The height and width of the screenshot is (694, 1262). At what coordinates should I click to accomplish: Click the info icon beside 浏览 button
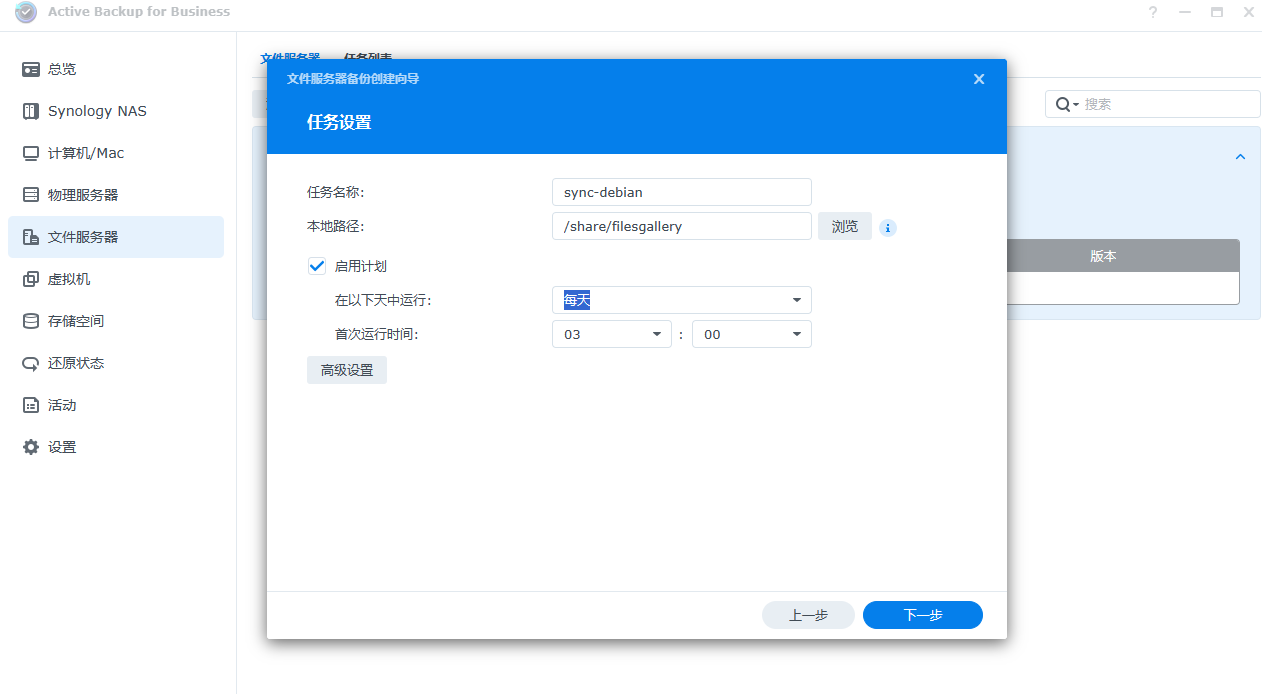tap(888, 228)
